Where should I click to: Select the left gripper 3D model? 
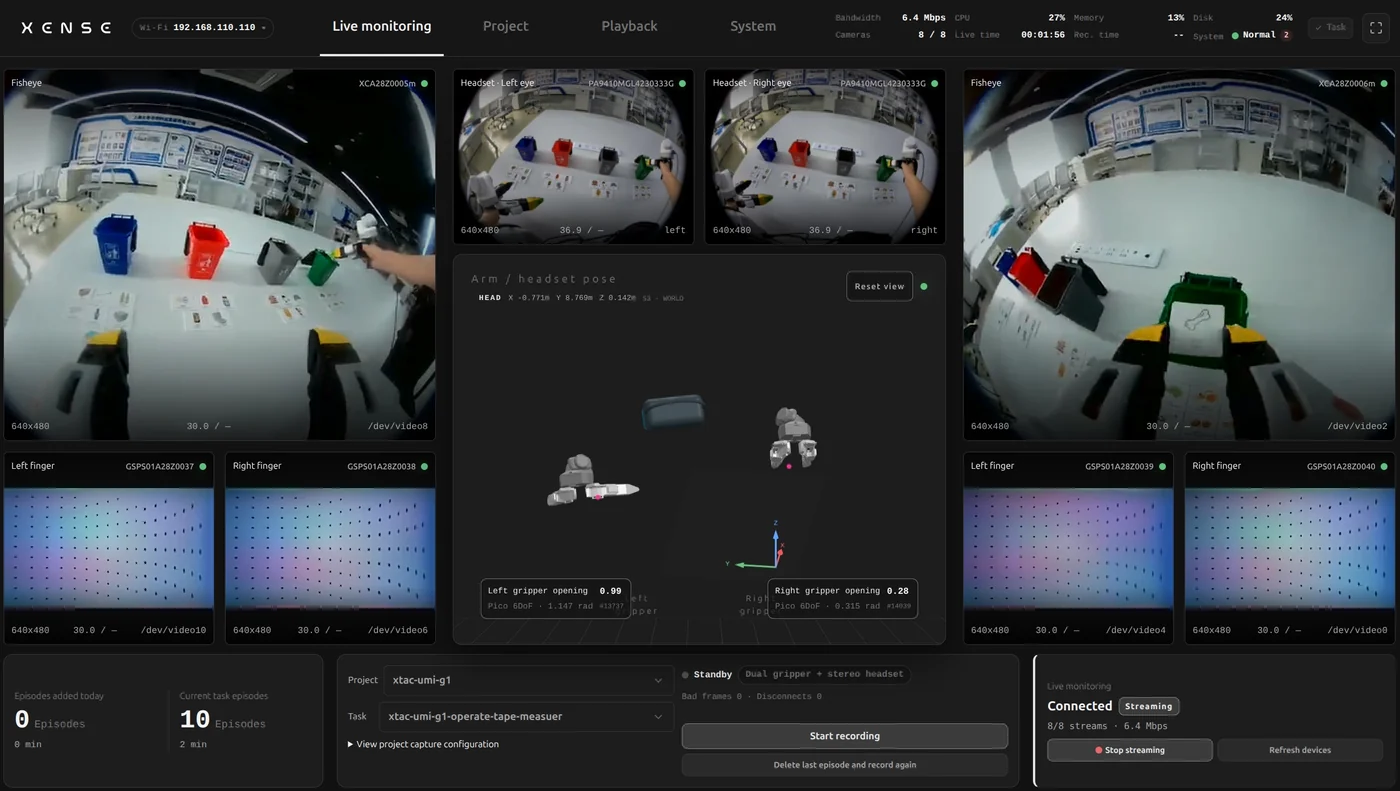(x=592, y=481)
